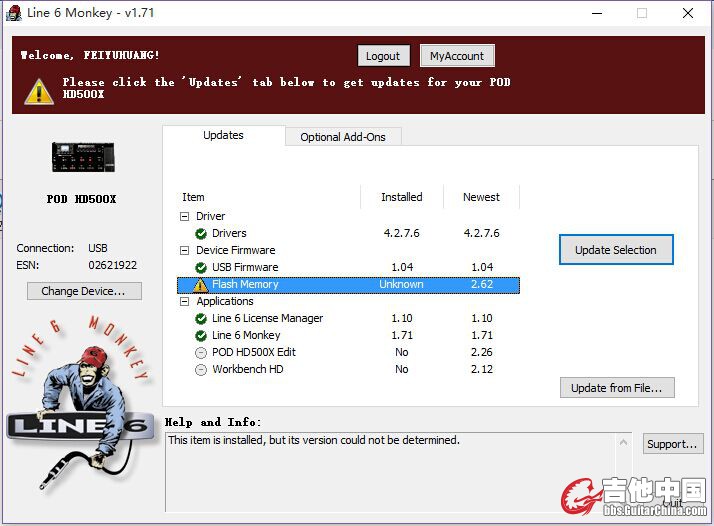
Task: Click Update from File... button
Action: coord(617,388)
